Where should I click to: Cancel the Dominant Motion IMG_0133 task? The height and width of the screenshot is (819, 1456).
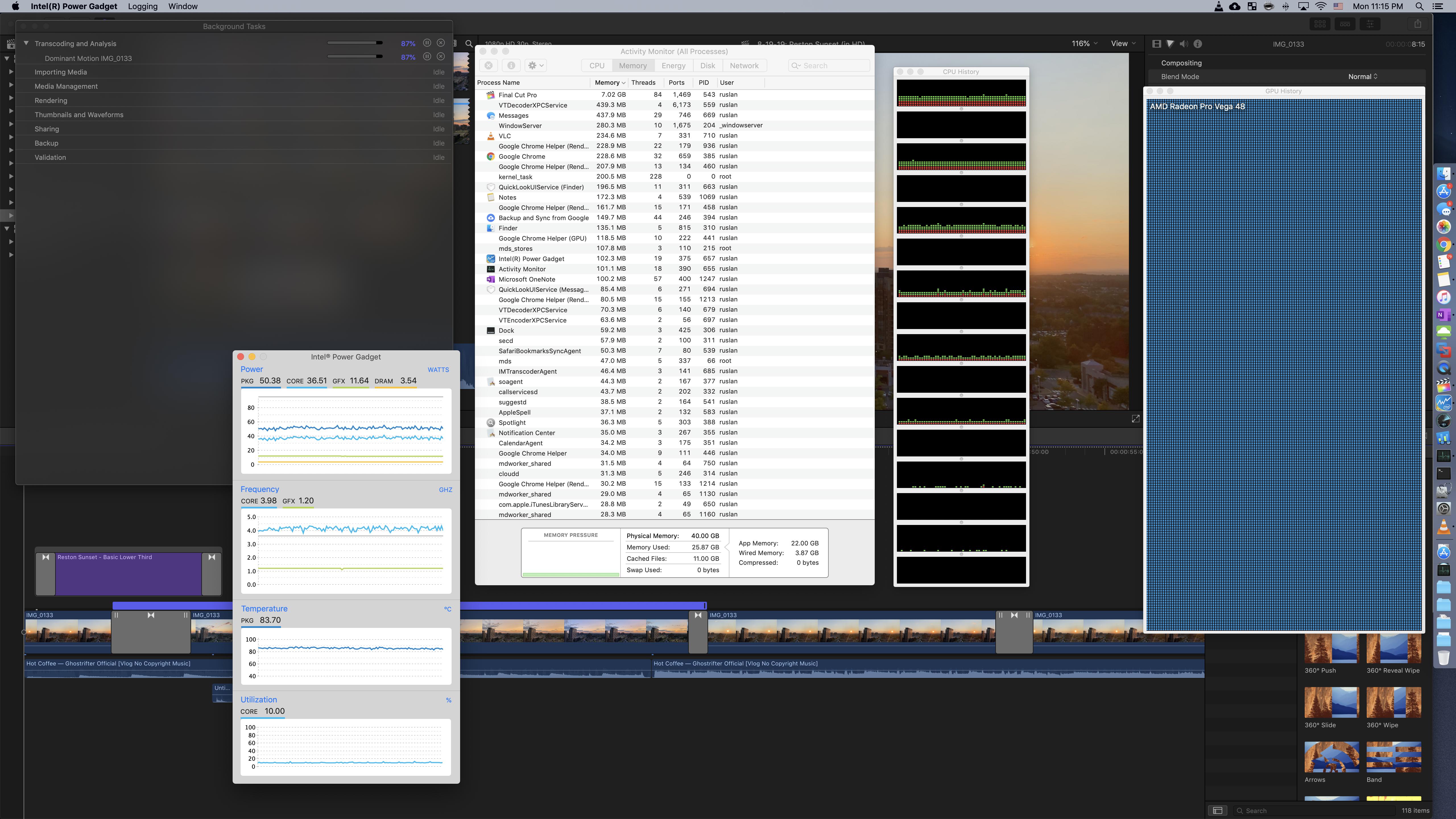441,57
